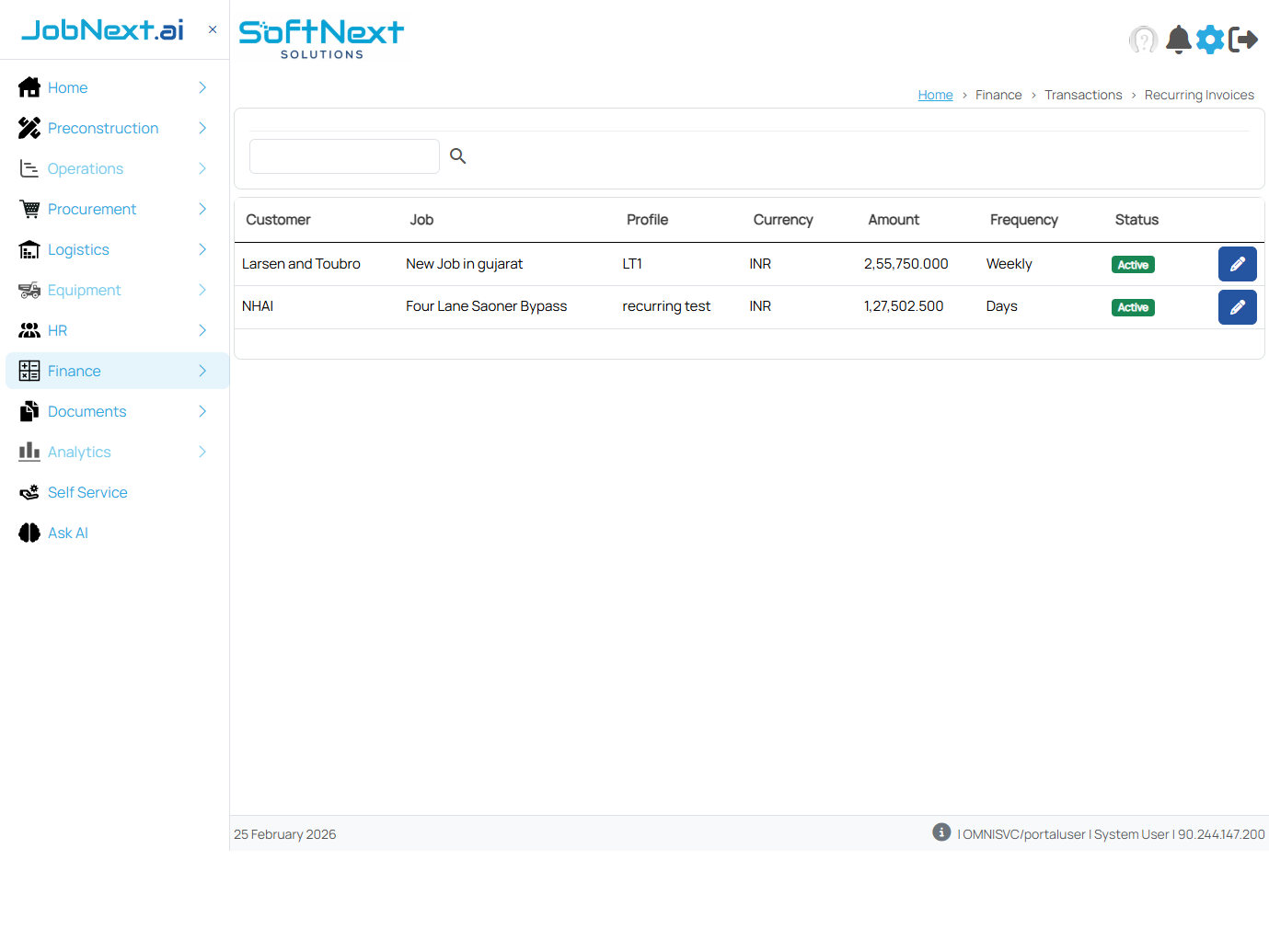Viewport: 1269px width, 952px height.
Task: Toggle the Active status on NHAI row
Action: 1132,307
